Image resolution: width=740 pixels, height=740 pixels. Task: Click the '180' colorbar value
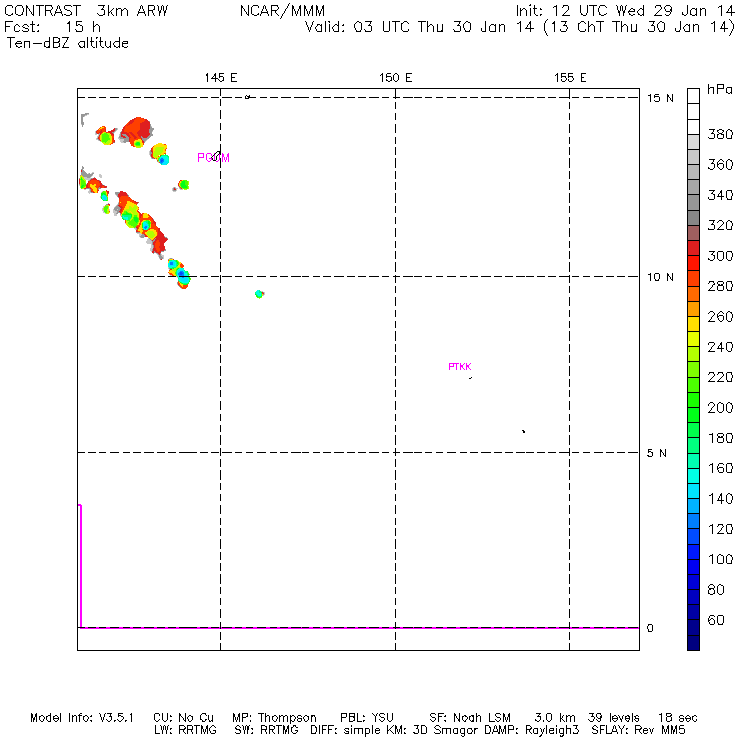tap(720, 438)
